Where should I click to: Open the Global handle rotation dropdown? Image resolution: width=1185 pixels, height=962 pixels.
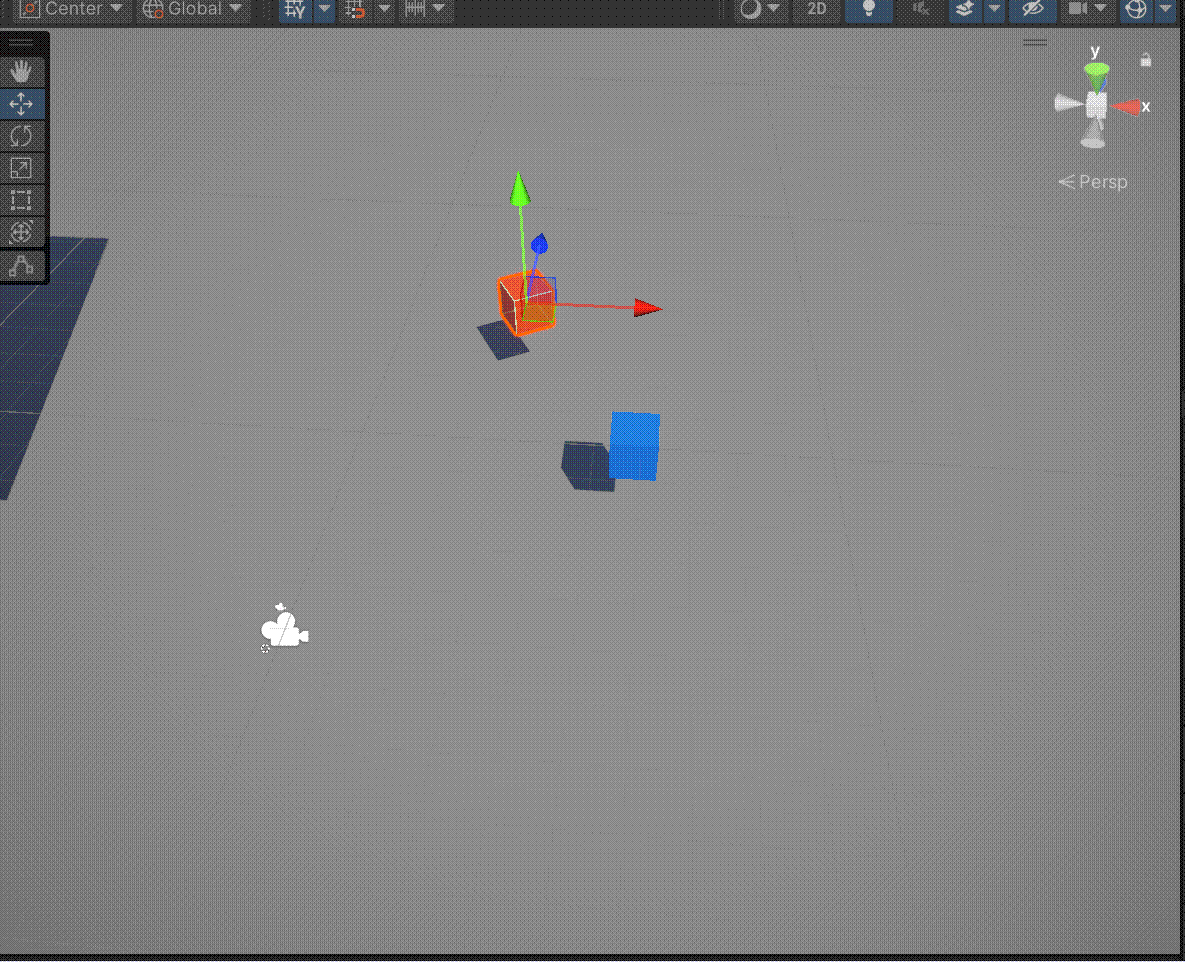tap(193, 9)
